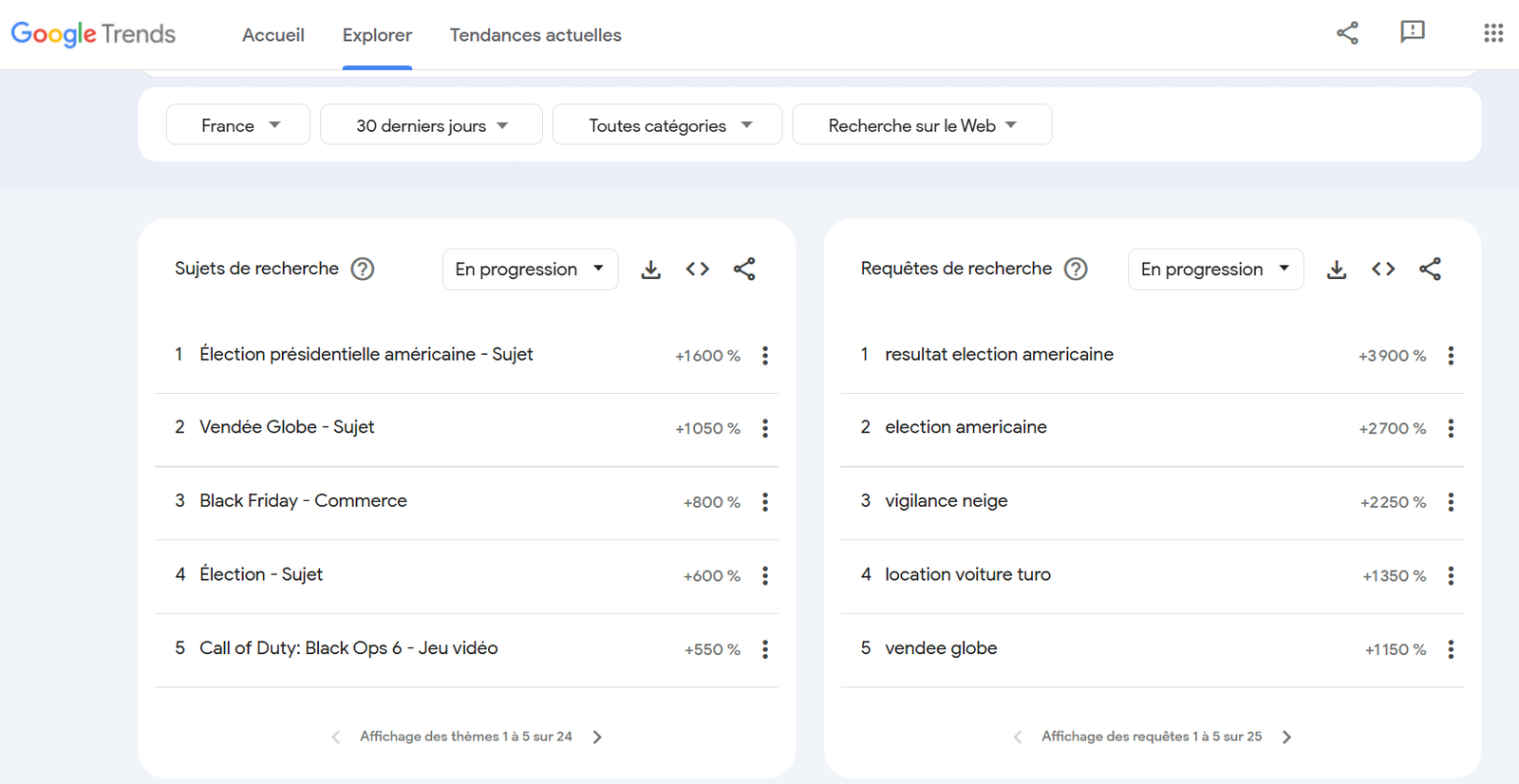Image resolution: width=1519 pixels, height=784 pixels.
Task: Open Recherche sur le Web dropdown
Action: 922,124
